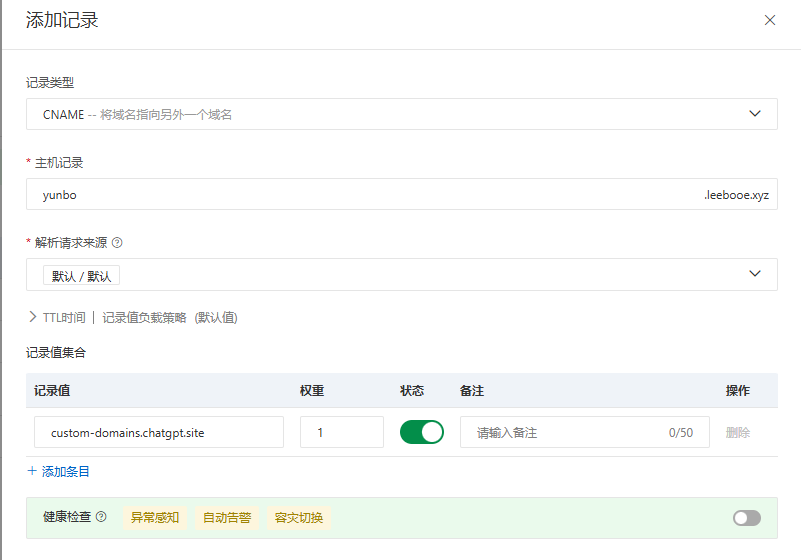
Task: Click the 备注 column header
Action: coord(472,391)
